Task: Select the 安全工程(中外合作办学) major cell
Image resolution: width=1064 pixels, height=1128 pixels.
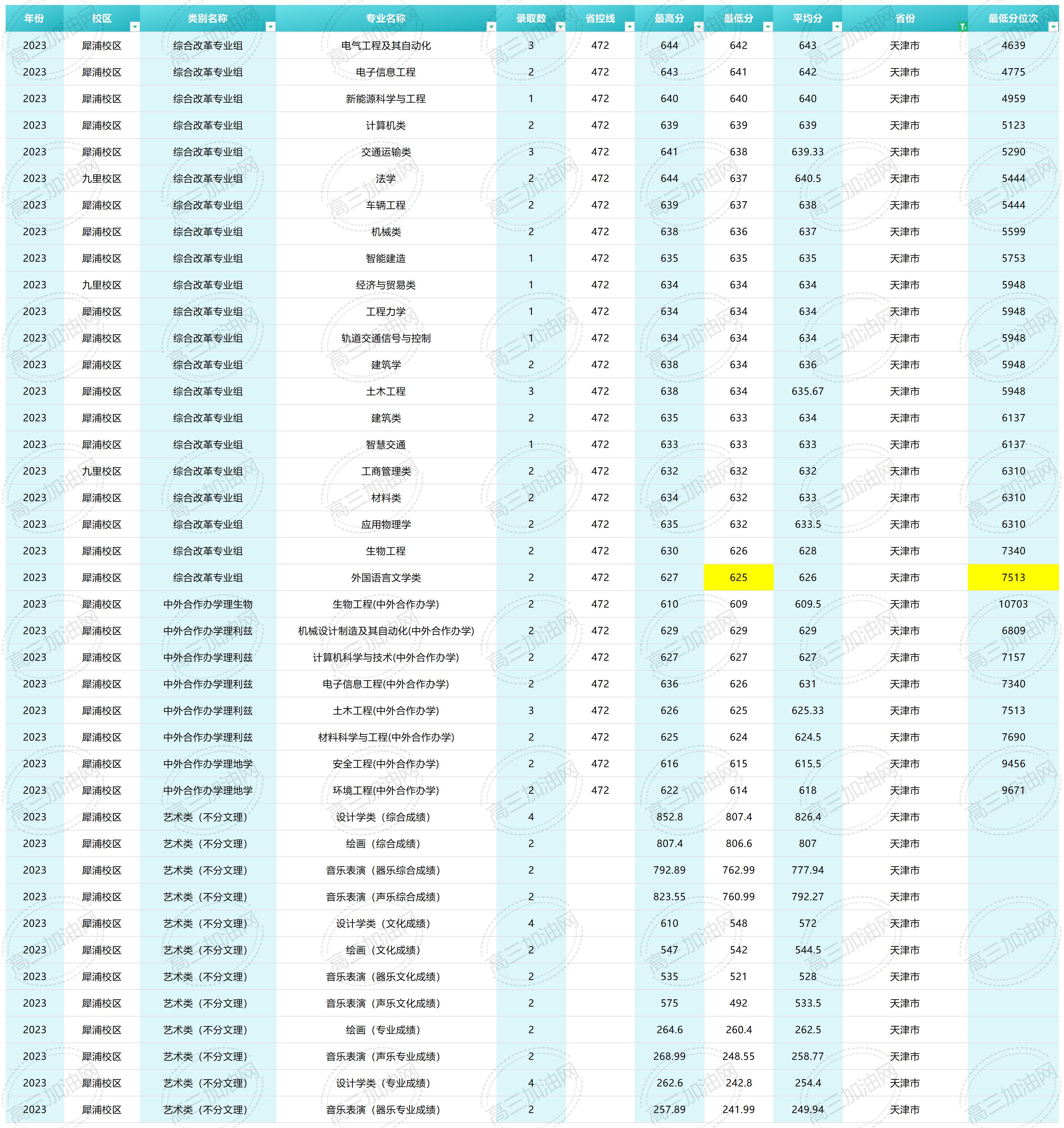Action: (x=386, y=764)
